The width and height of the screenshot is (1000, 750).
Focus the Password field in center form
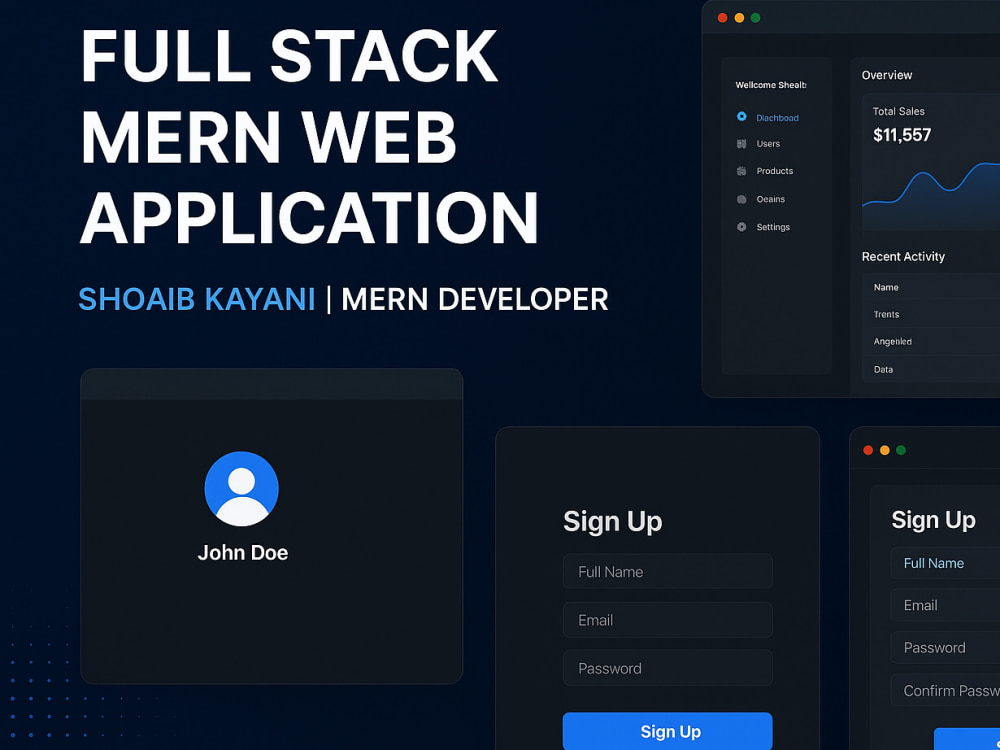(667, 668)
